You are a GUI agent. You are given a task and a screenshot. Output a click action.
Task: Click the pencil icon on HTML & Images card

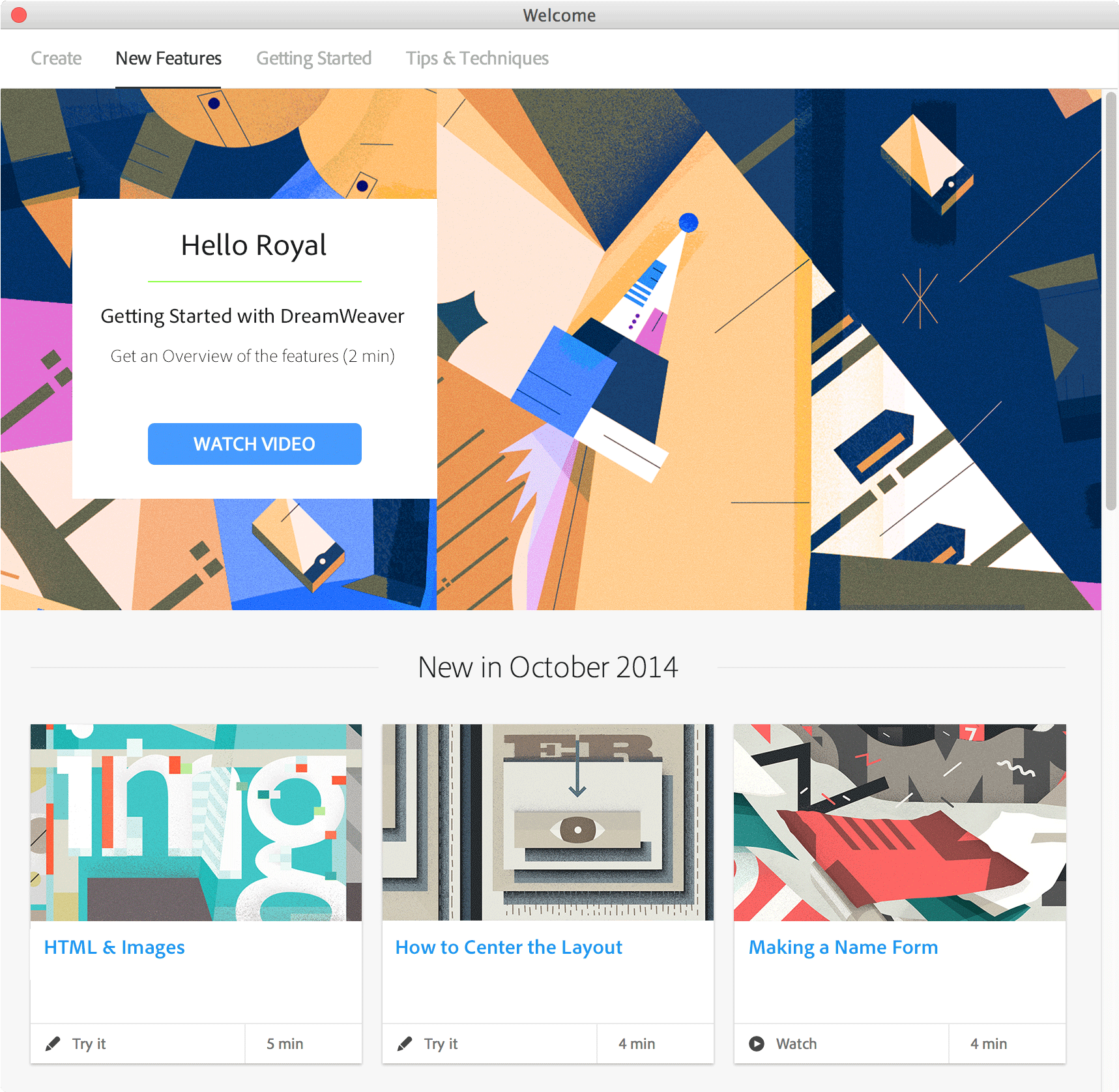coord(53,1044)
